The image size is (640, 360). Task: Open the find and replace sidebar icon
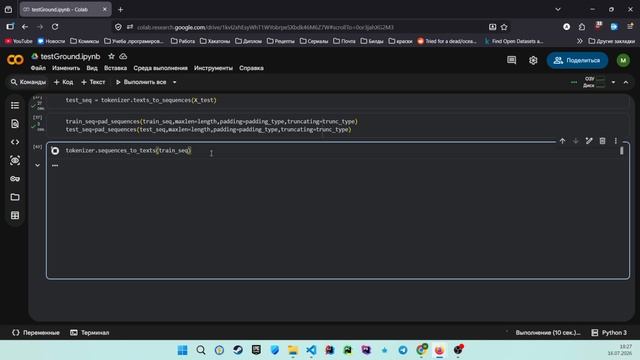click(15, 124)
